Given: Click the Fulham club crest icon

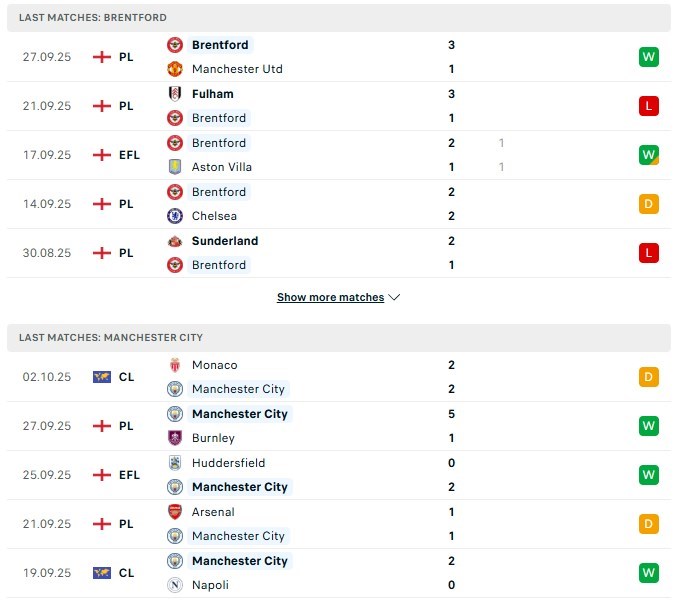Looking at the screenshot, I should tap(175, 94).
